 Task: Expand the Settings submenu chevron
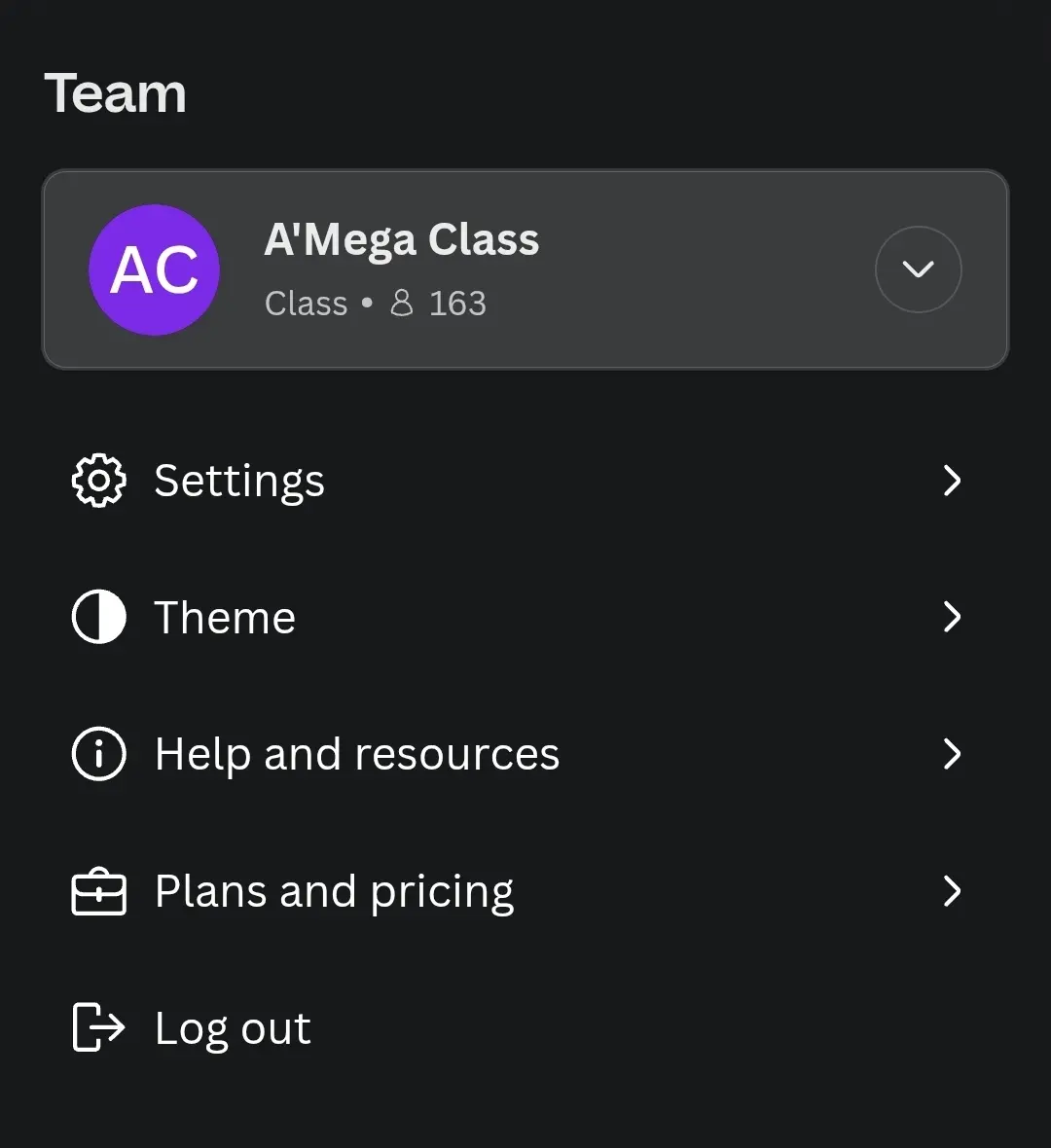(x=952, y=481)
